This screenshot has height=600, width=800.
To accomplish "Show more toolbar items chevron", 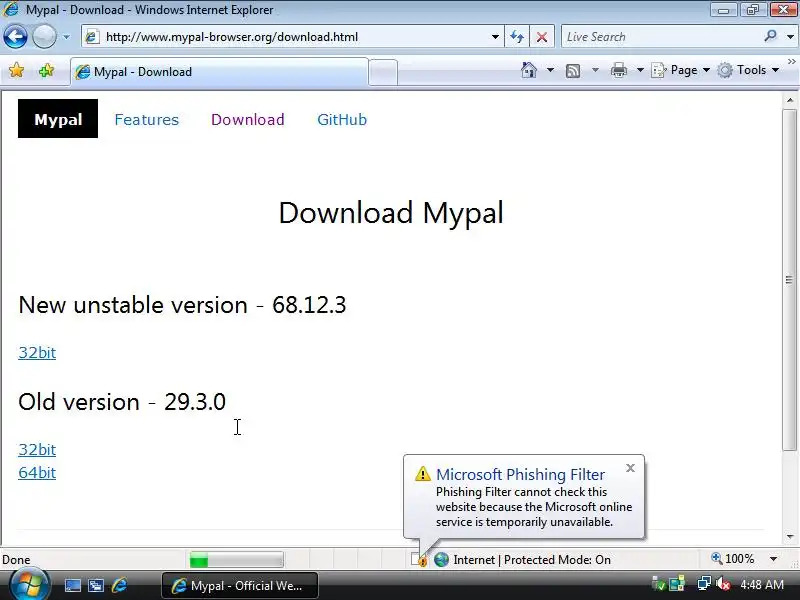I will pyautogui.click(x=791, y=62).
